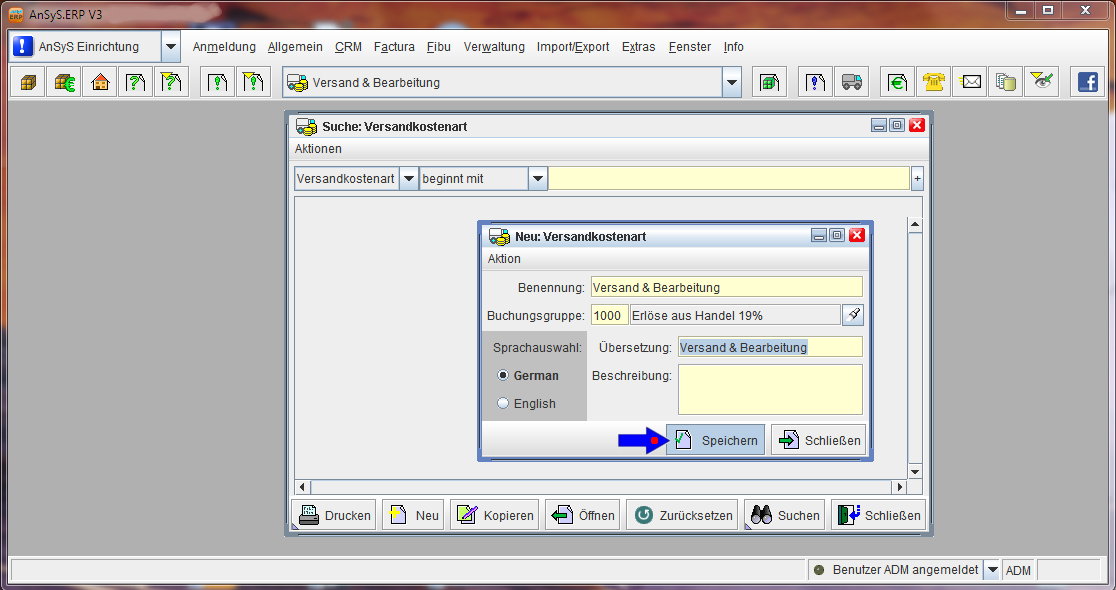The width and height of the screenshot is (1116, 590).
Task: Click the yellow telephone toolbar icon
Action: 934,82
